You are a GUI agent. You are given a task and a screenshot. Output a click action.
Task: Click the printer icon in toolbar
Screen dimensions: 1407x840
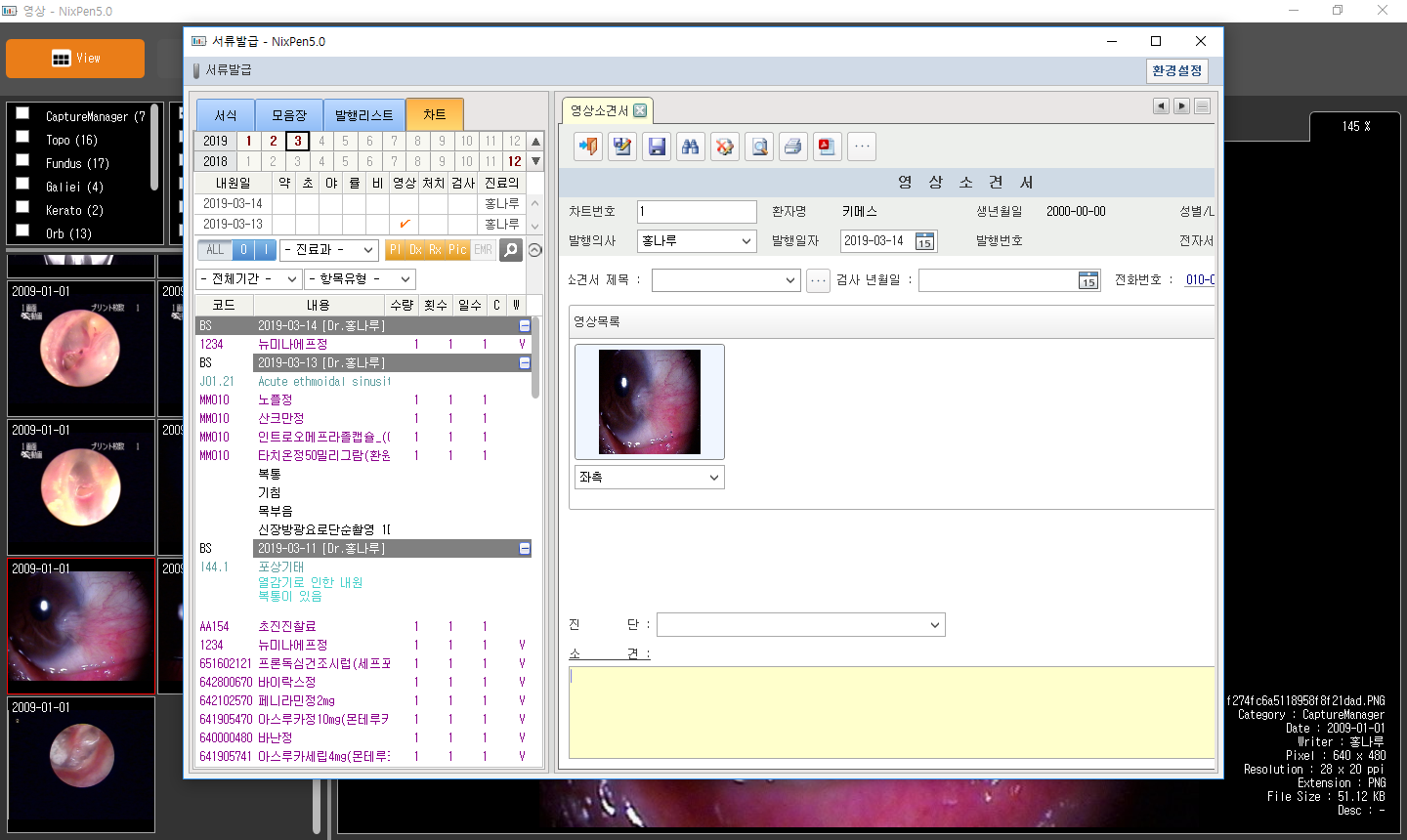[x=793, y=147]
